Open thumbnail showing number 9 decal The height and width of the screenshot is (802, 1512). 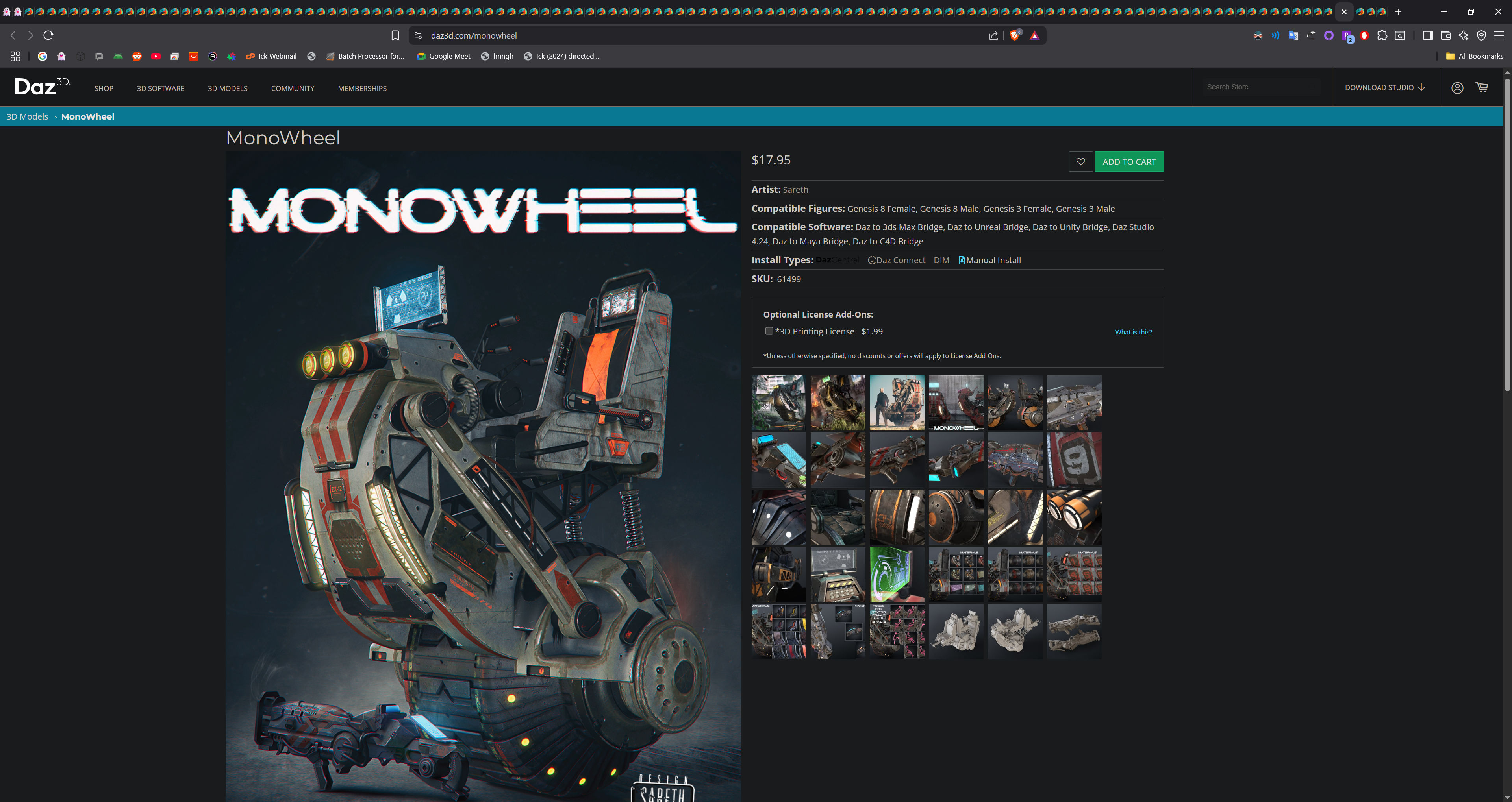coord(1074,460)
